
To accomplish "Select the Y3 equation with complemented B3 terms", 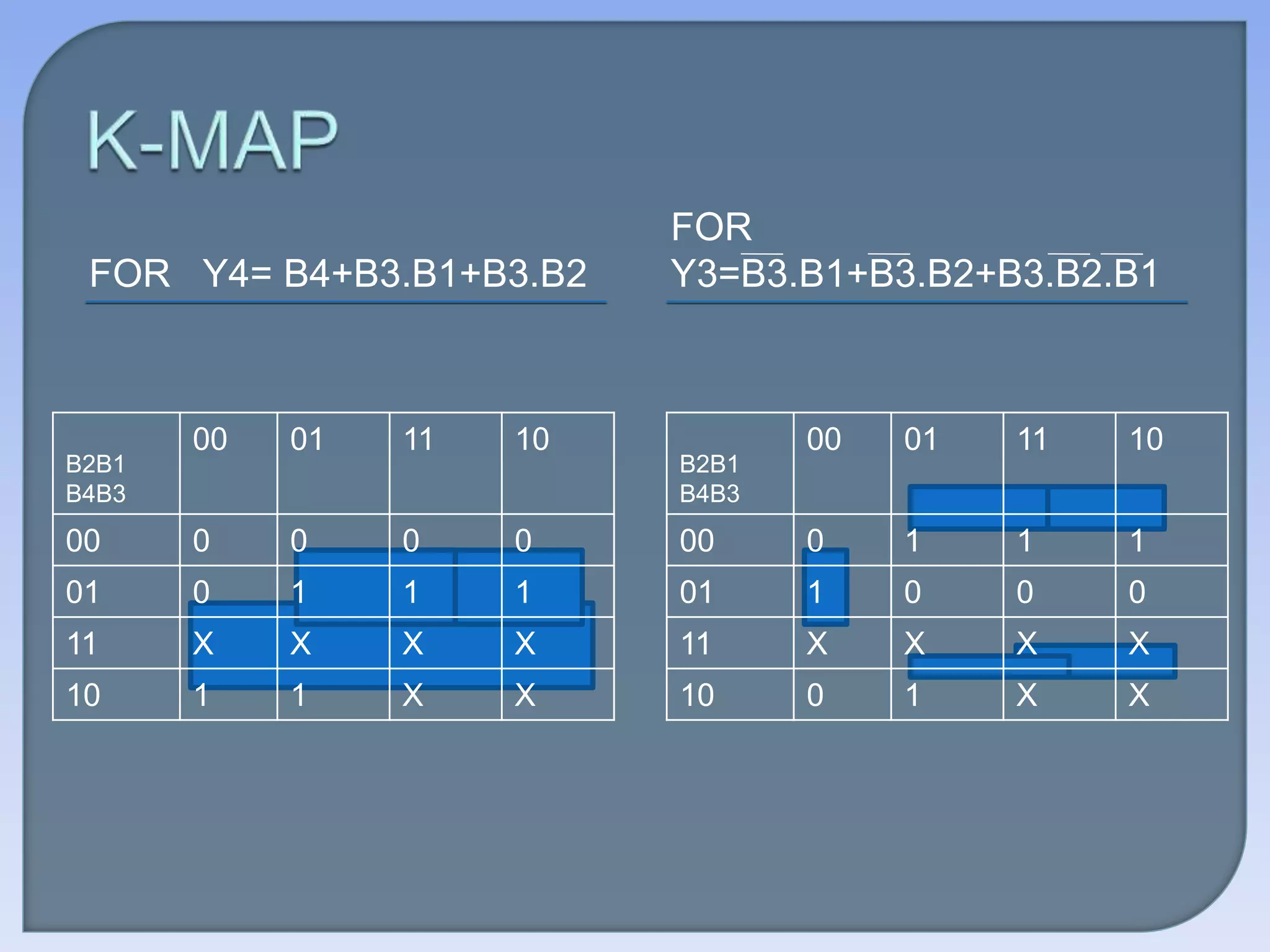I will click(x=914, y=273).
